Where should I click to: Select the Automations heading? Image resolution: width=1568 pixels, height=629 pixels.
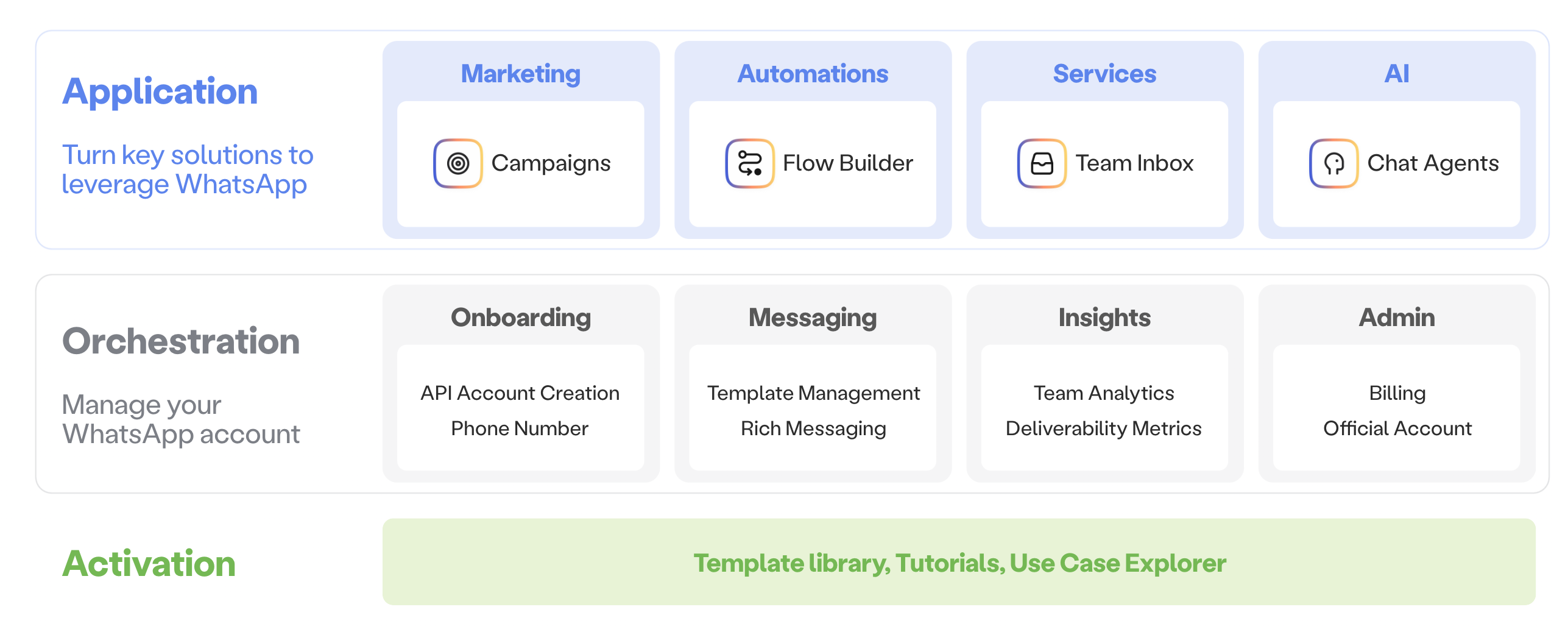click(x=813, y=74)
